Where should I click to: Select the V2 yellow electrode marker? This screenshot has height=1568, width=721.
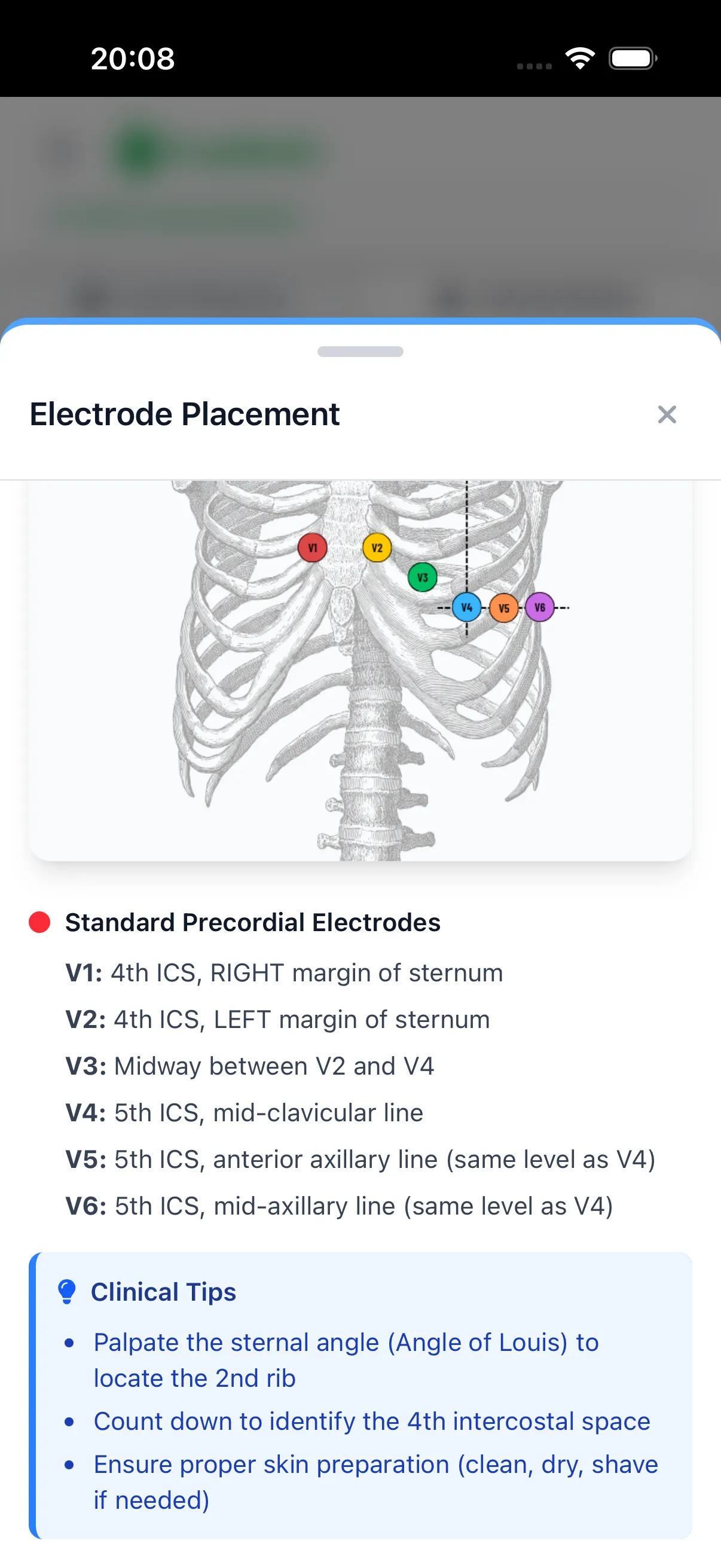tap(377, 547)
